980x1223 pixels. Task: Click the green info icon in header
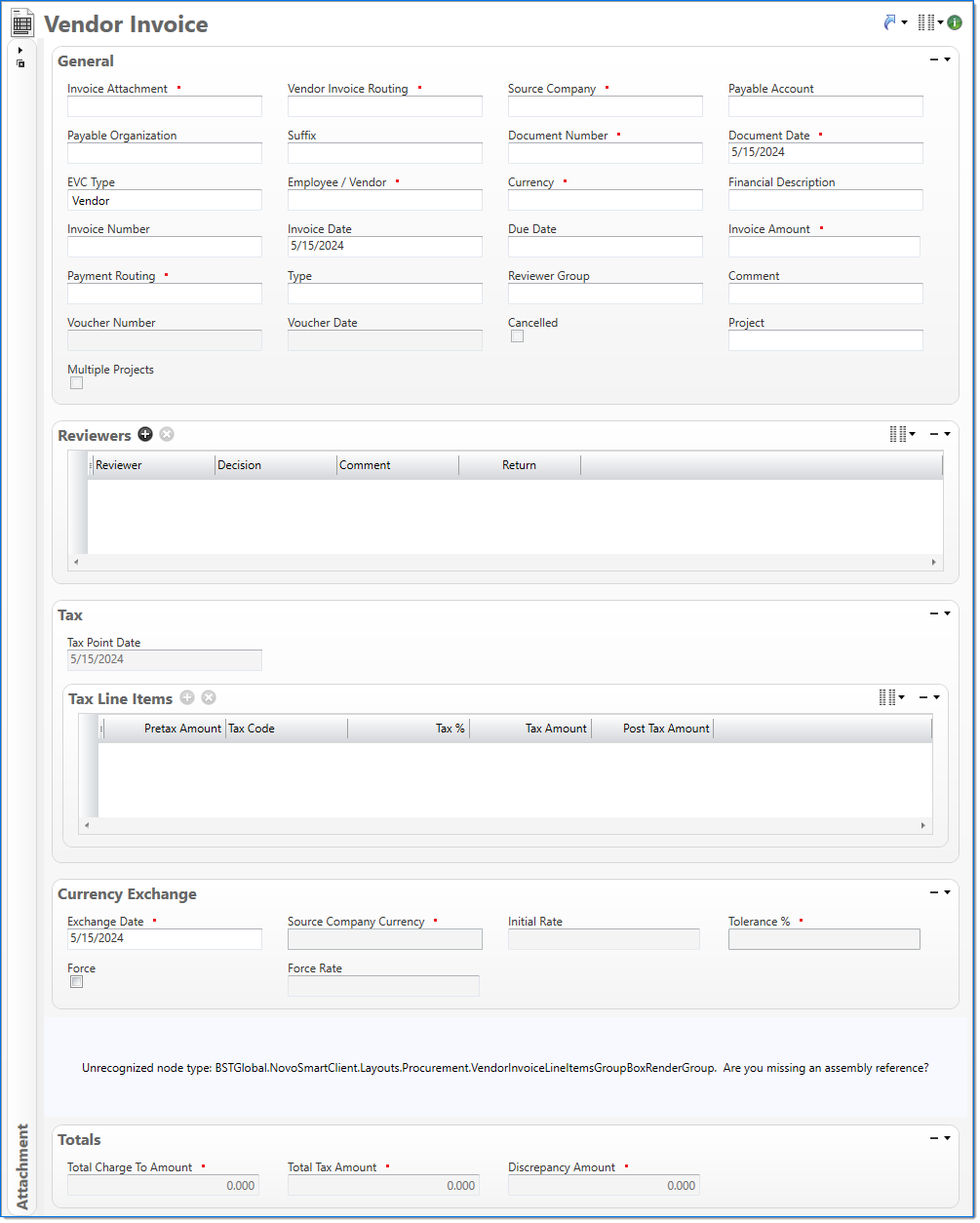955,22
